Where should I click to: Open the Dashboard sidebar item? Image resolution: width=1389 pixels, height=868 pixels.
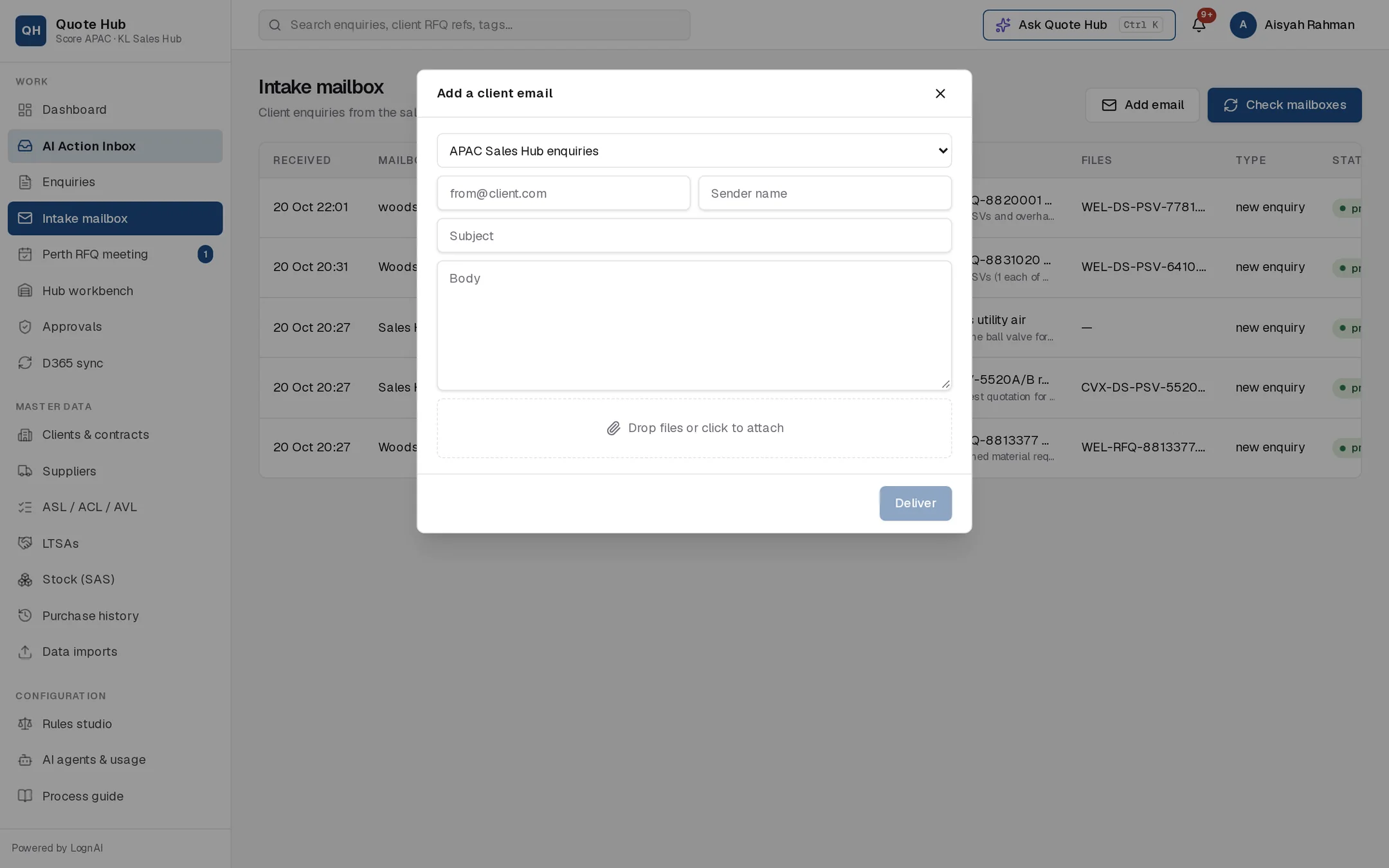pyautogui.click(x=115, y=110)
